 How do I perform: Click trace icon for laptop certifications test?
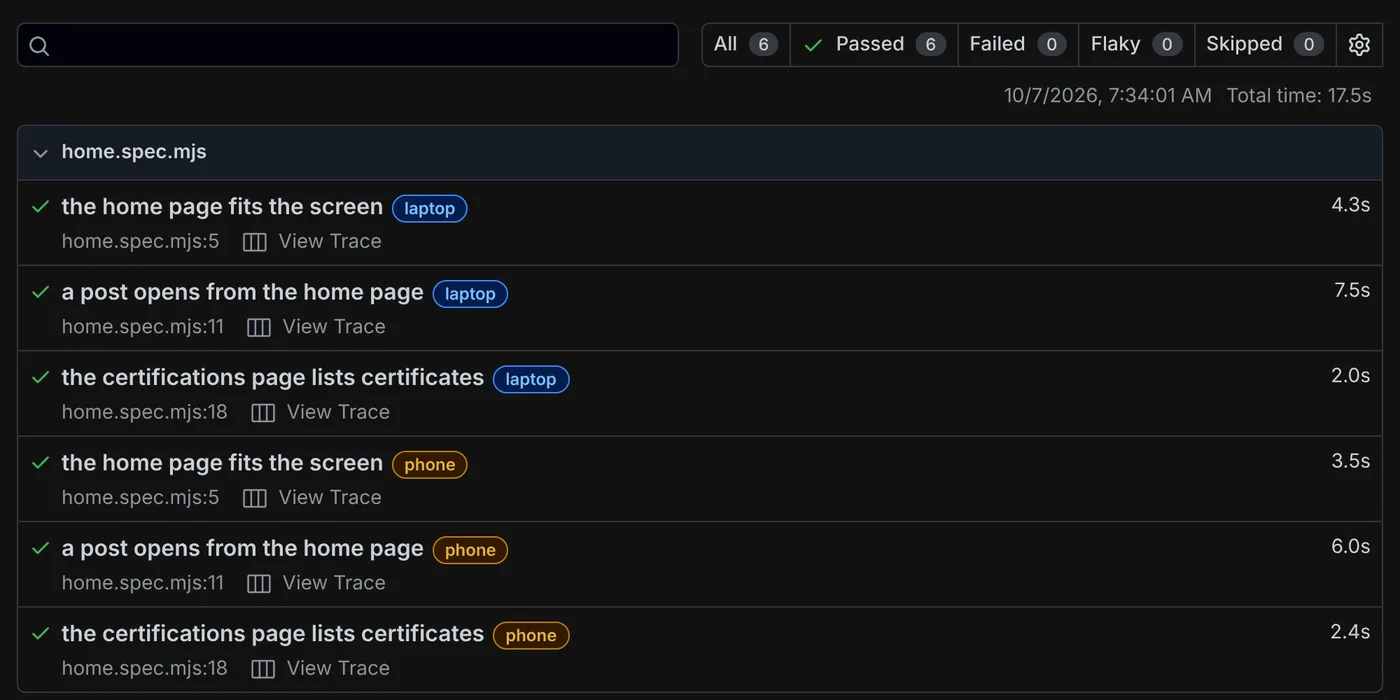coord(263,413)
